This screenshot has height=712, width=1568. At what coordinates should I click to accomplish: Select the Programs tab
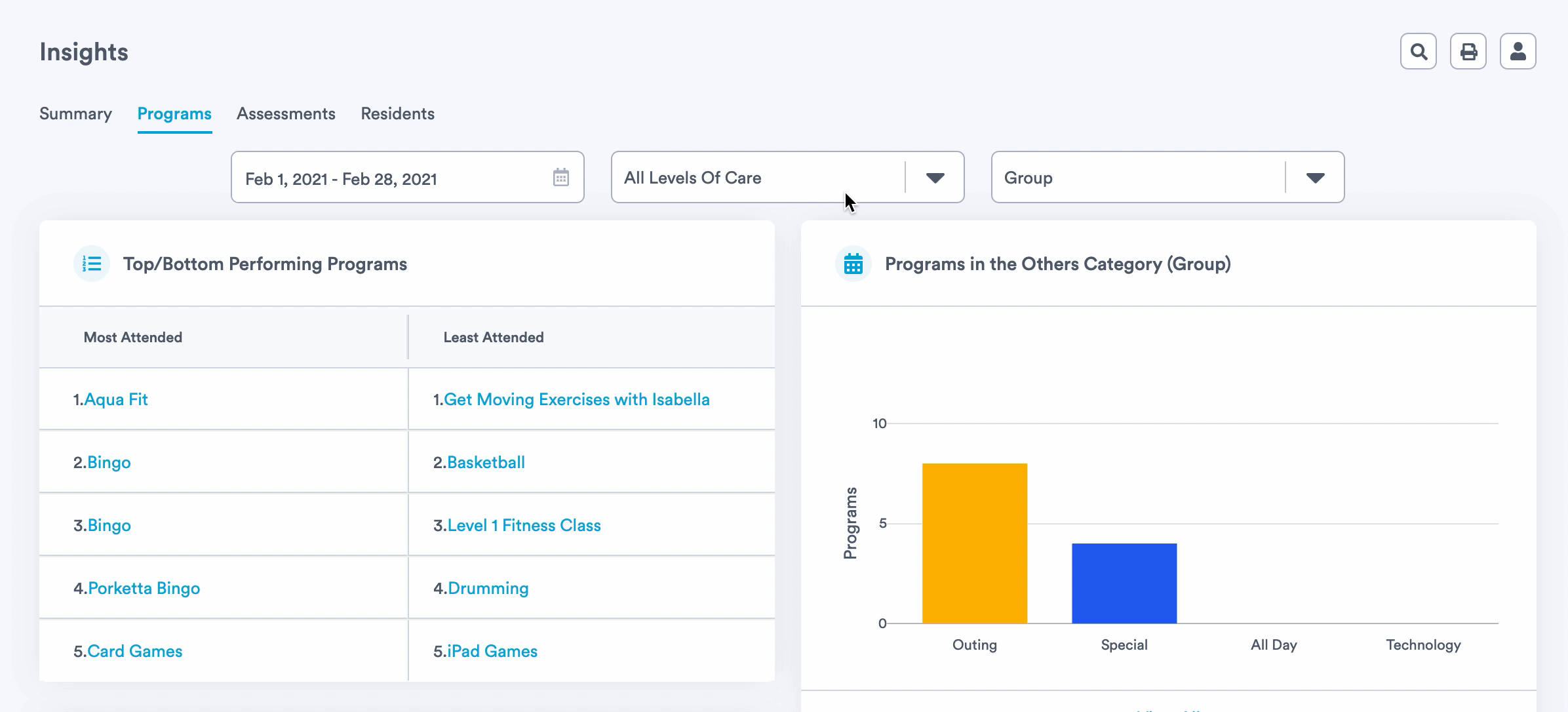pos(174,113)
